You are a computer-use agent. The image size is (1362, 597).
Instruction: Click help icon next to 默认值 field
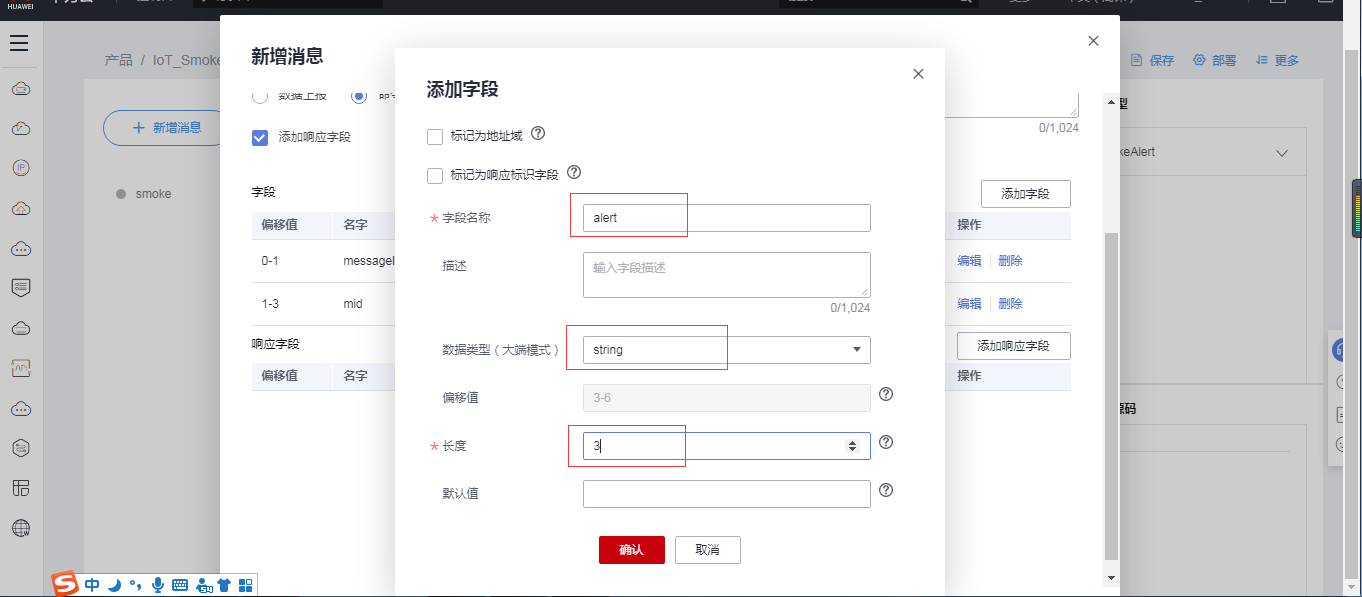tap(886, 491)
